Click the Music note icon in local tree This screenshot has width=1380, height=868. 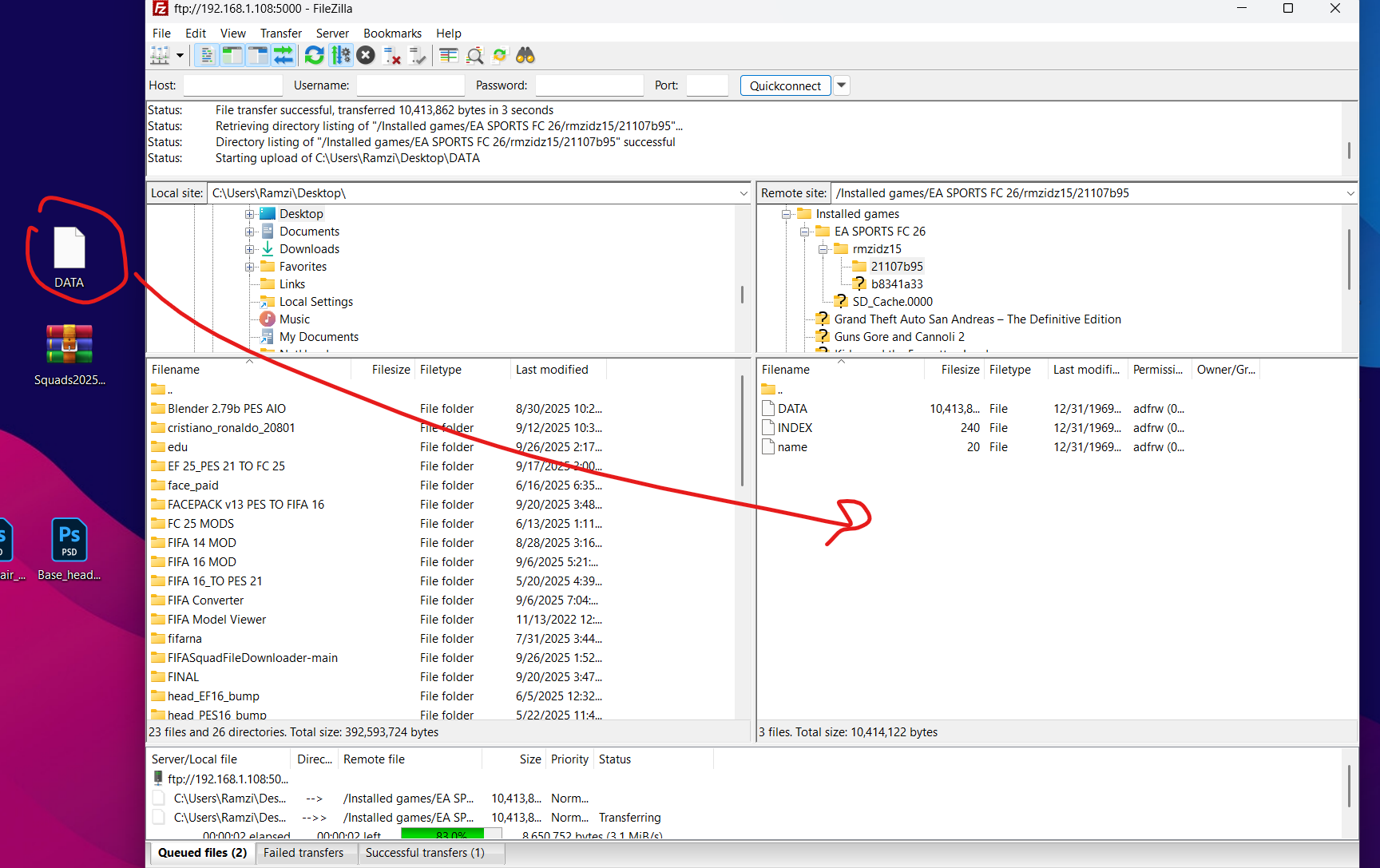268,319
